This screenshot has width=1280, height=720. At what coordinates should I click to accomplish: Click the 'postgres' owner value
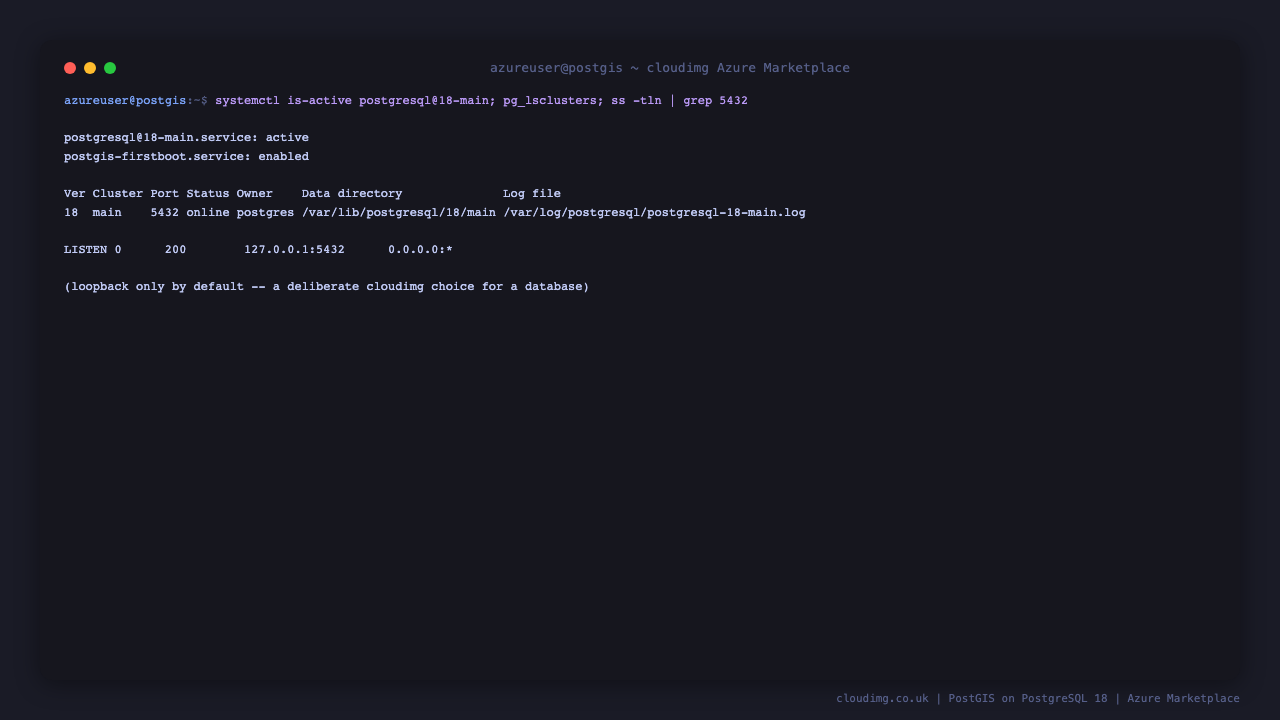pos(266,213)
